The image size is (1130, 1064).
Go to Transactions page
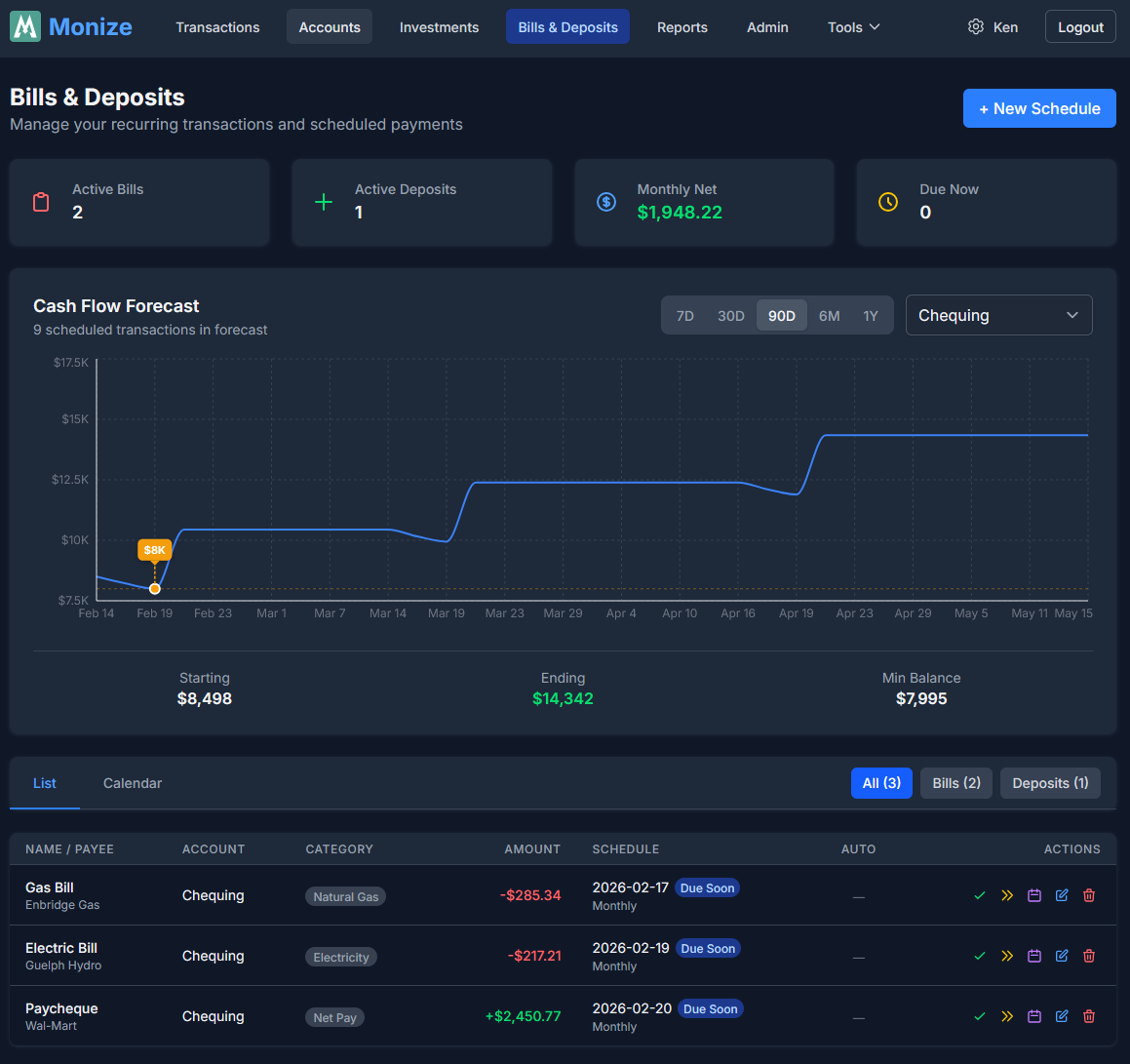click(217, 26)
